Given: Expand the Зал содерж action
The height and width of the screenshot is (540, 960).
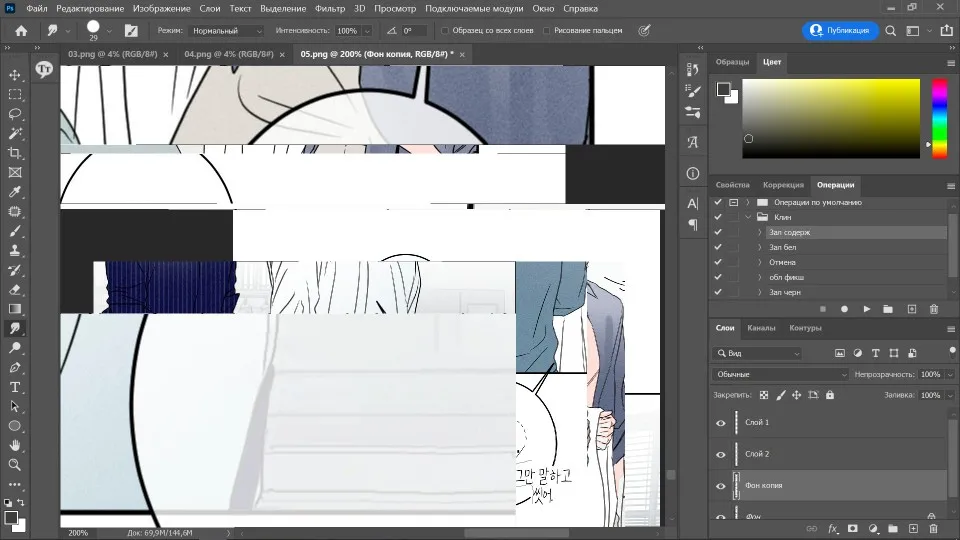Looking at the screenshot, I should [x=759, y=232].
